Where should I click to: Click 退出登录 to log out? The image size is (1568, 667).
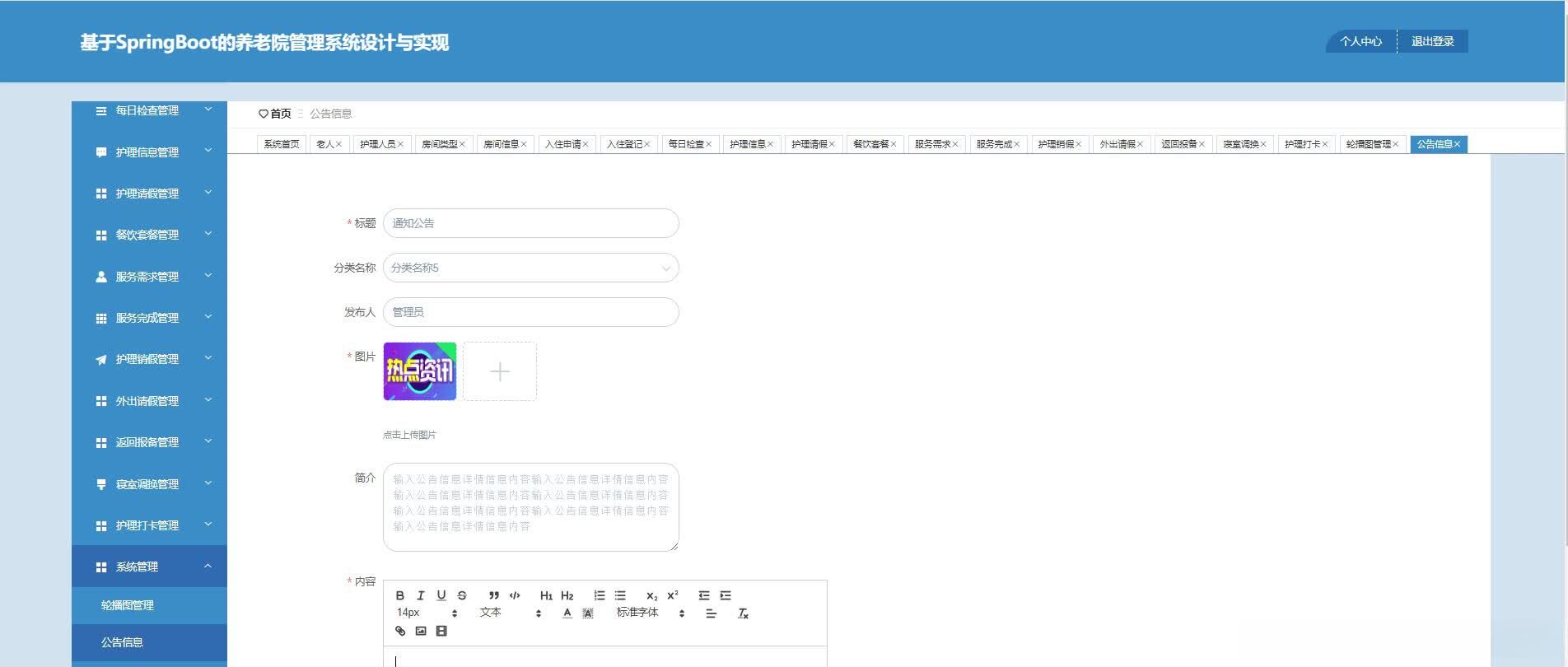coord(1433,41)
